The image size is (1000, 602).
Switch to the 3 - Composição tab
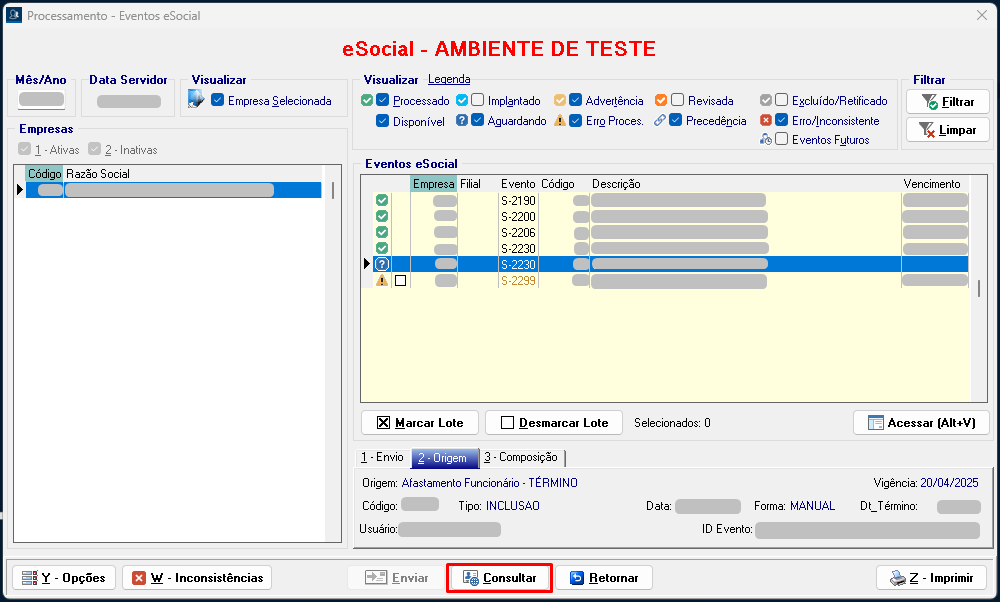521,457
